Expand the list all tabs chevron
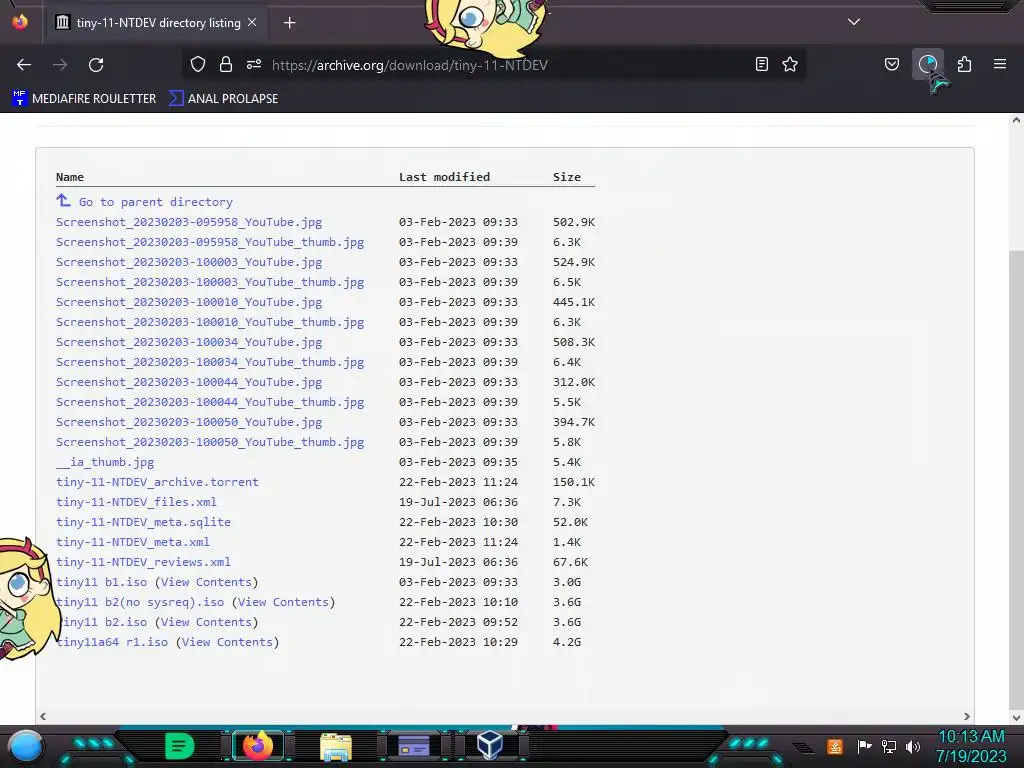The image size is (1024, 768). [x=854, y=22]
